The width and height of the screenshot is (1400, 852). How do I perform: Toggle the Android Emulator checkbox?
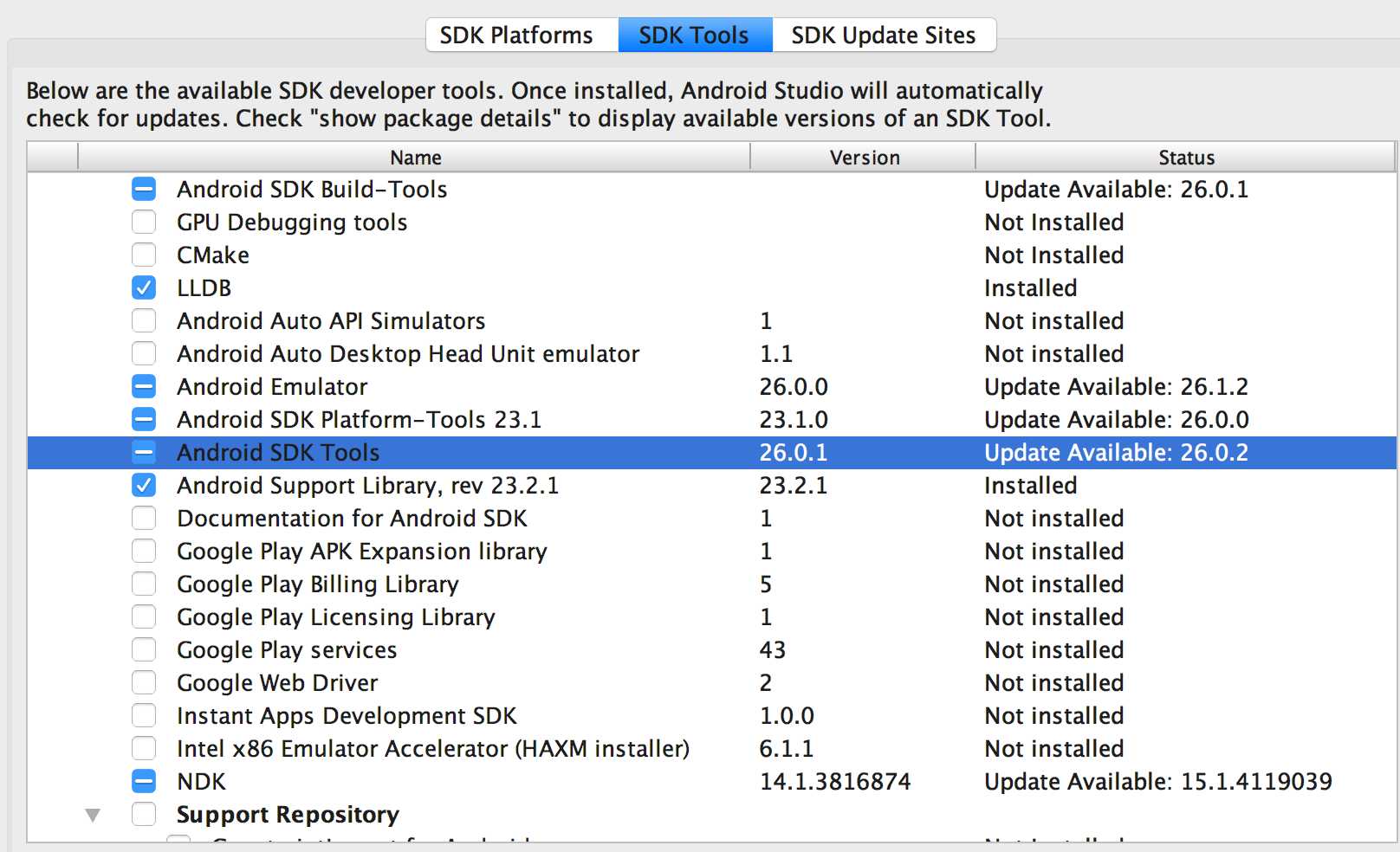[x=144, y=387]
